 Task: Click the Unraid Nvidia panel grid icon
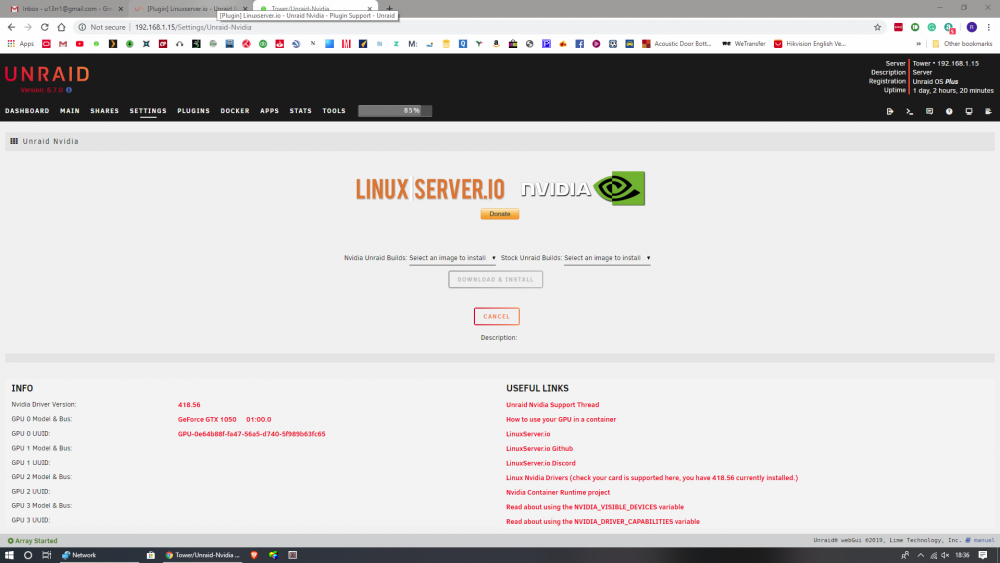tap(14, 141)
